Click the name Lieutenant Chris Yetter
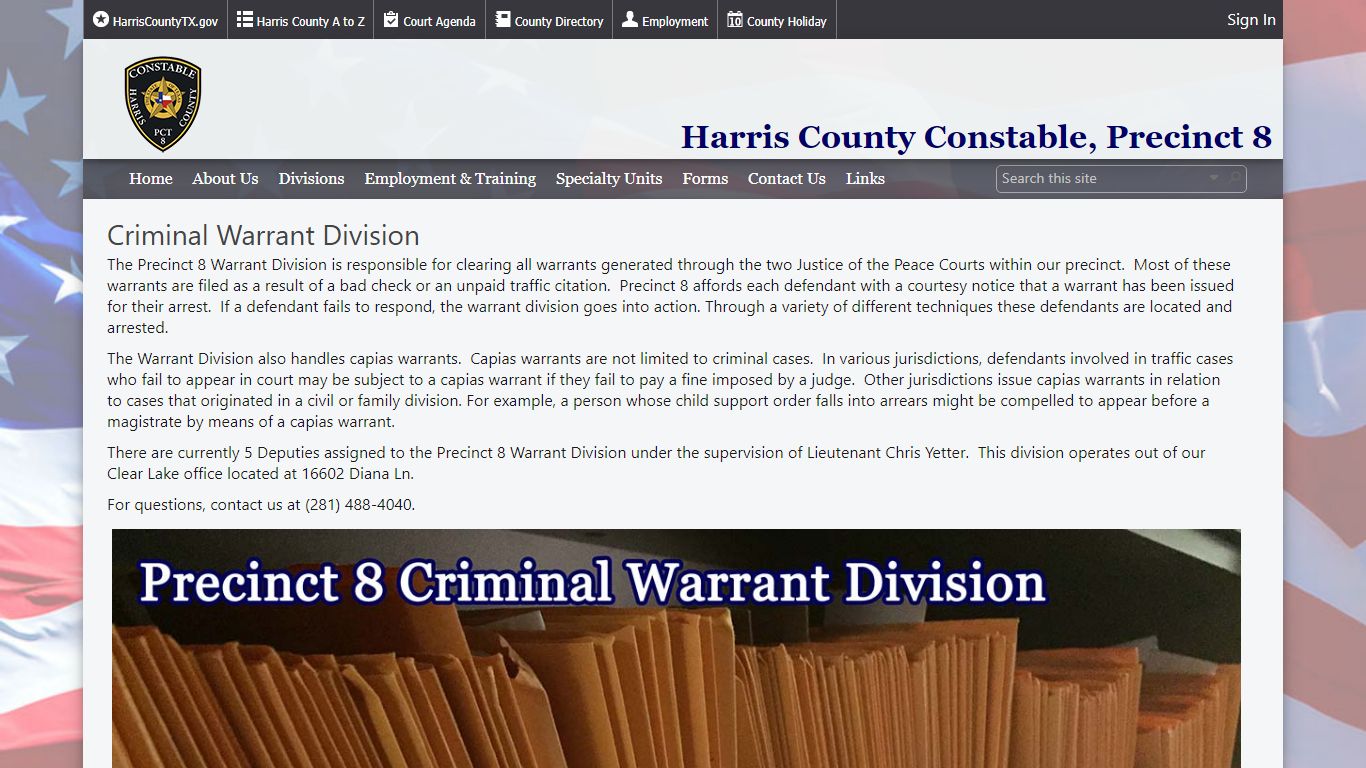Viewport: 1366px width, 768px height. pyautogui.click(x=887, y=453)
